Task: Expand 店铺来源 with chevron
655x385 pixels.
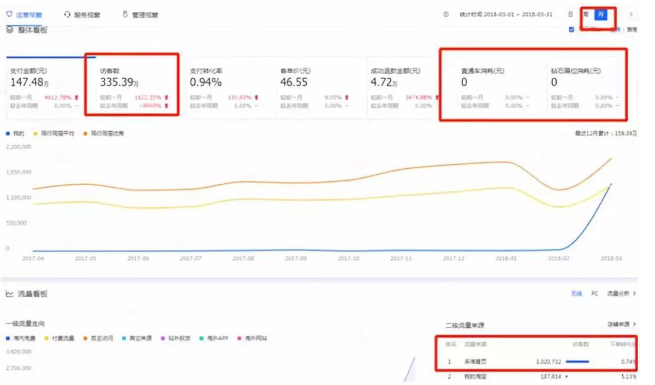Action: 621,324
